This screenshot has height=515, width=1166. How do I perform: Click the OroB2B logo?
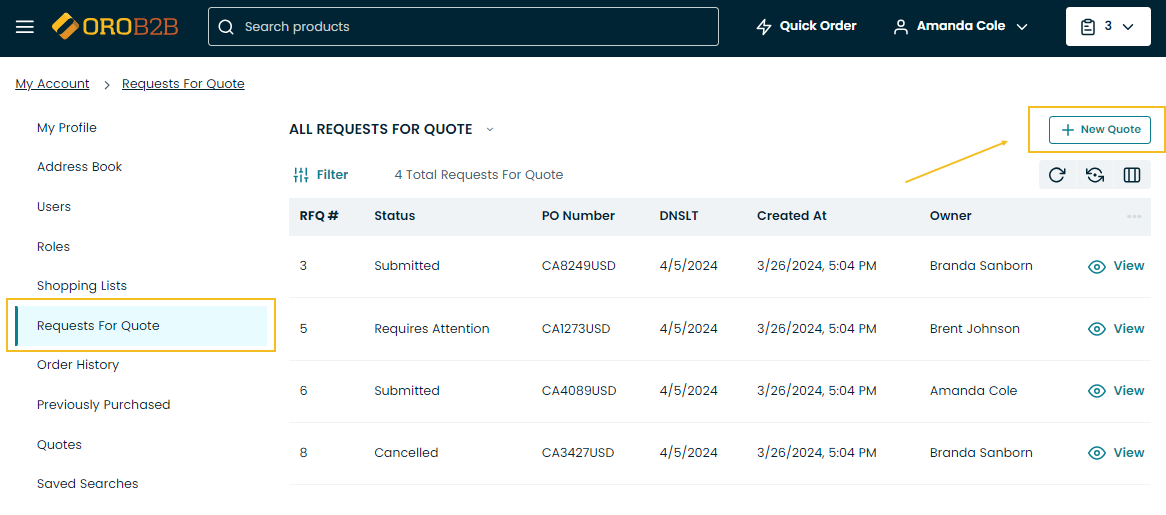115,26
